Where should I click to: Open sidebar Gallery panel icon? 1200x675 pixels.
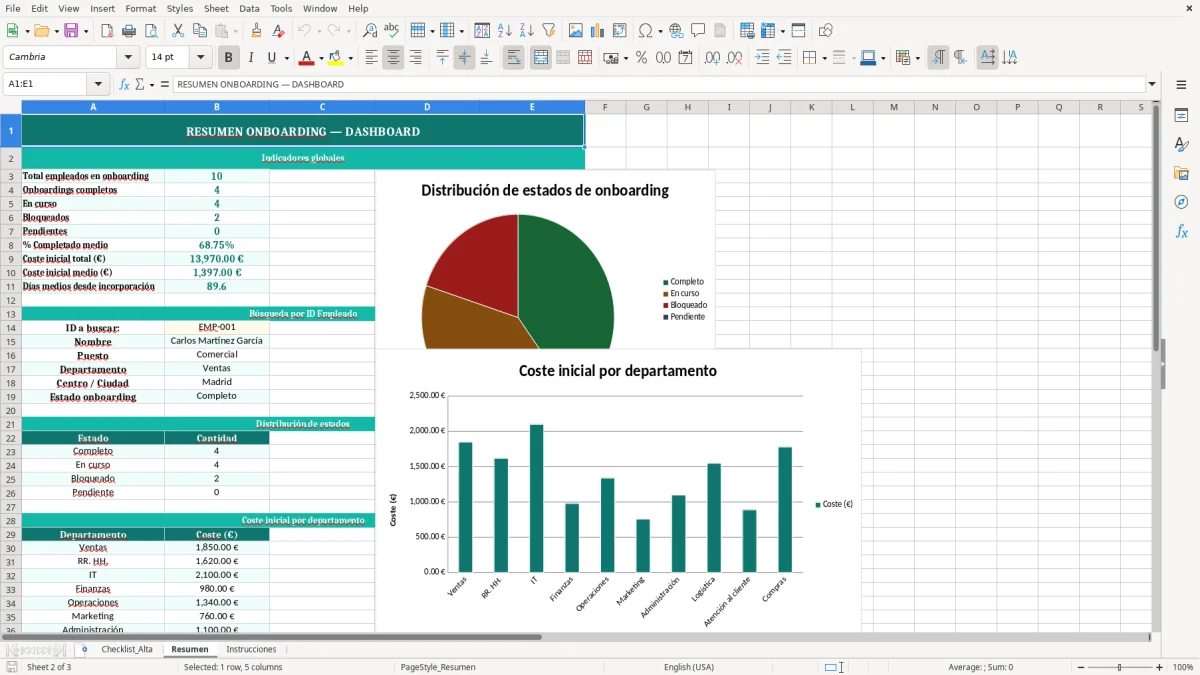coord(1181,174)
